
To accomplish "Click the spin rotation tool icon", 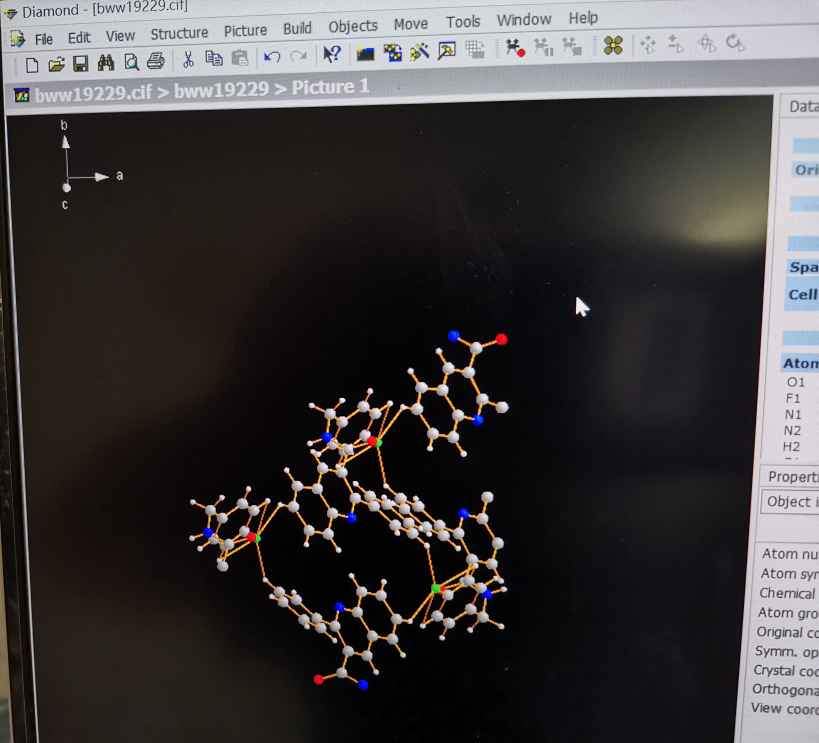I will coord(735,43).
